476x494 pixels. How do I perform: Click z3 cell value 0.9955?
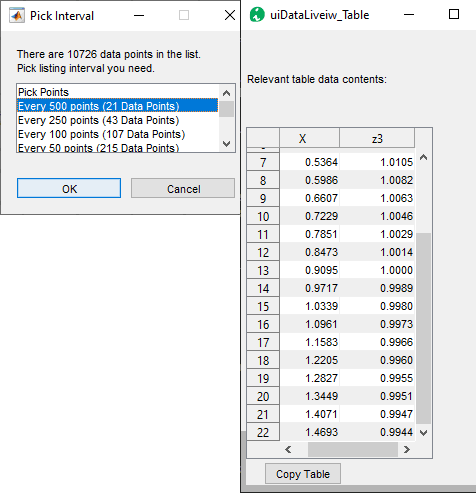coord(377,378)
